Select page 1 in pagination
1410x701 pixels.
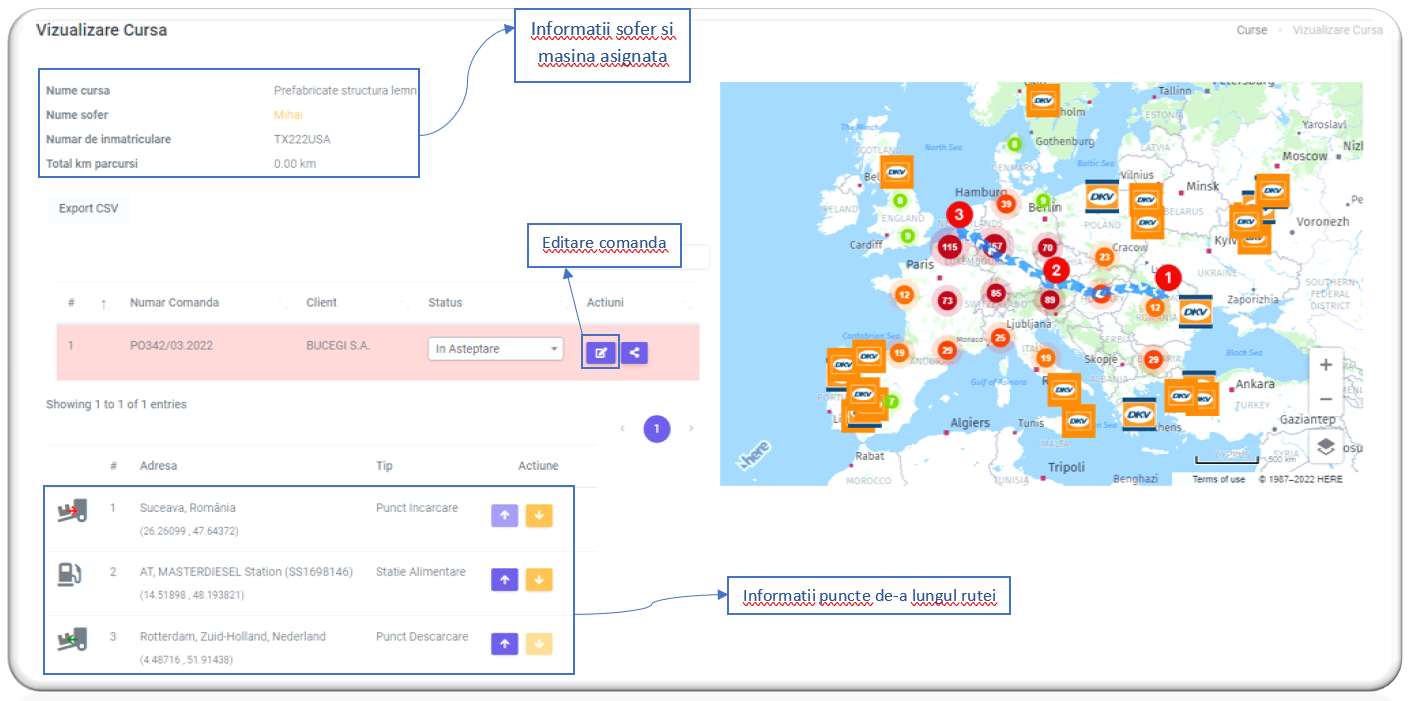pos(657,429)
